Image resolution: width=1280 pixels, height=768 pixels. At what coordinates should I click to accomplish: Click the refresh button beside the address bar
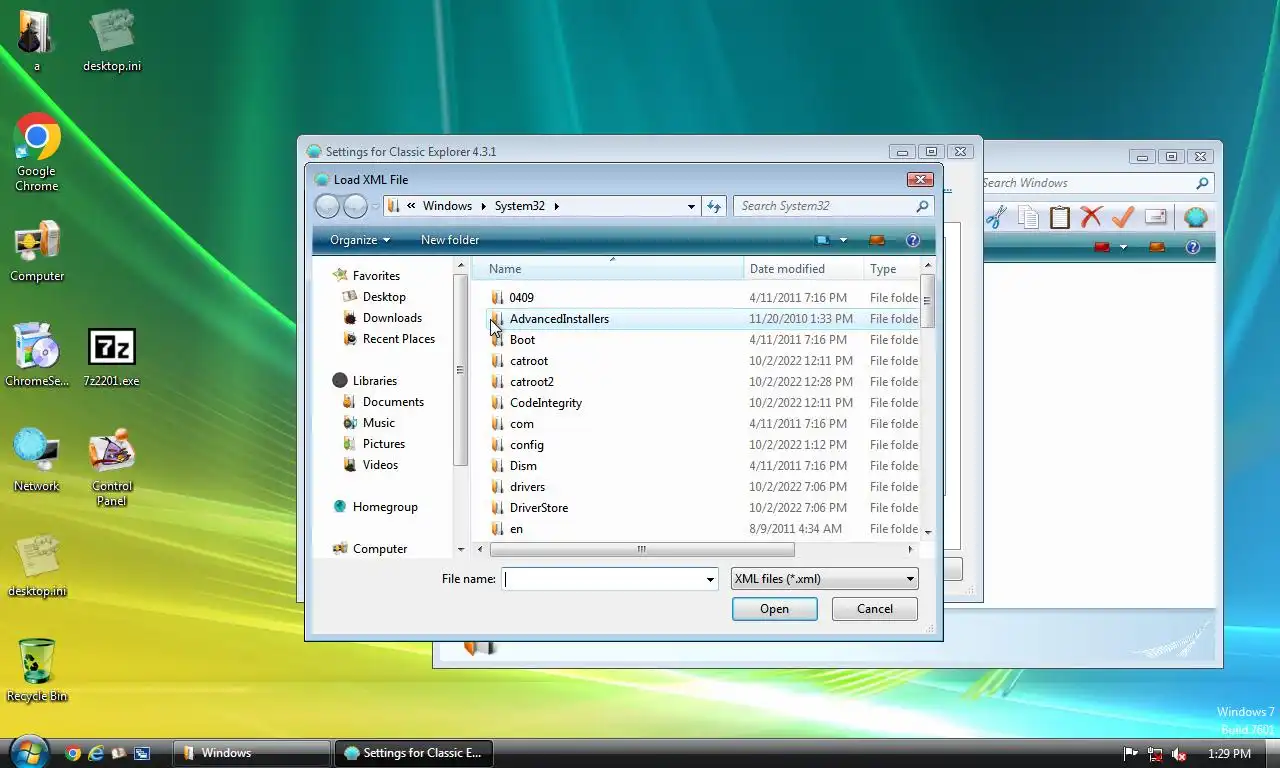tap(713, 206)
